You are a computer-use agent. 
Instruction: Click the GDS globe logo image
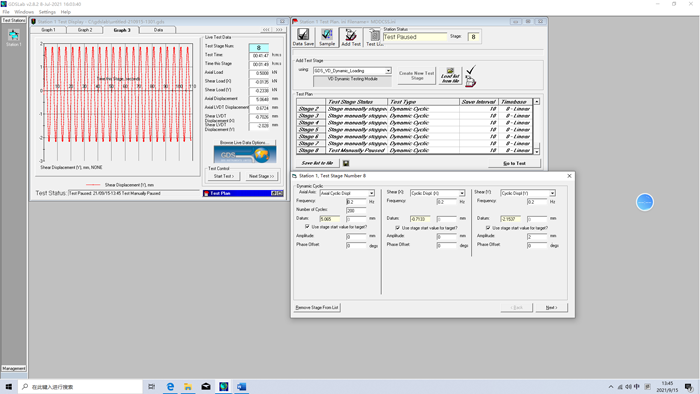tap(245, 155)
